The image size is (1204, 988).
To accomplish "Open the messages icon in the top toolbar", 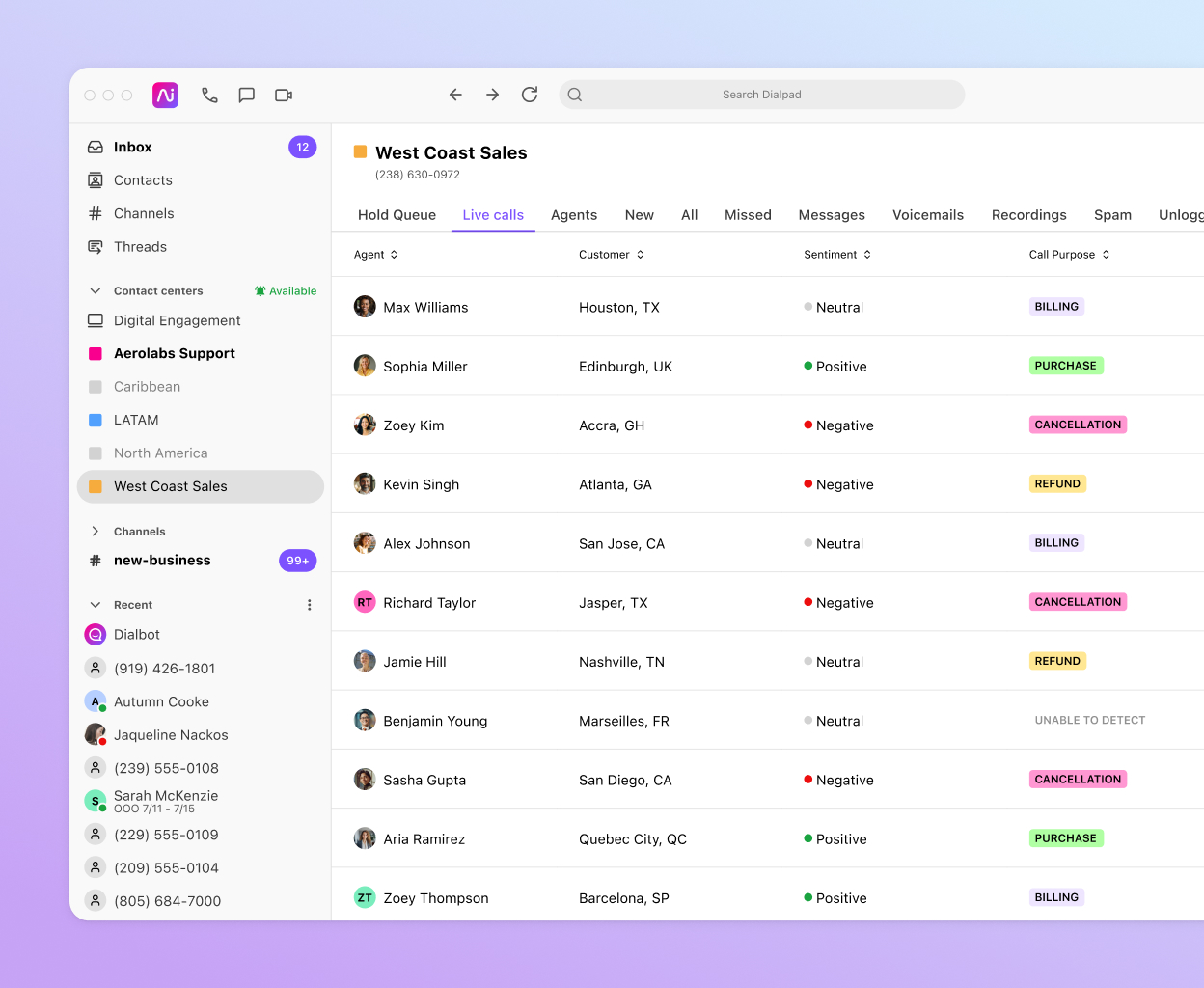I will pos(246,95).
